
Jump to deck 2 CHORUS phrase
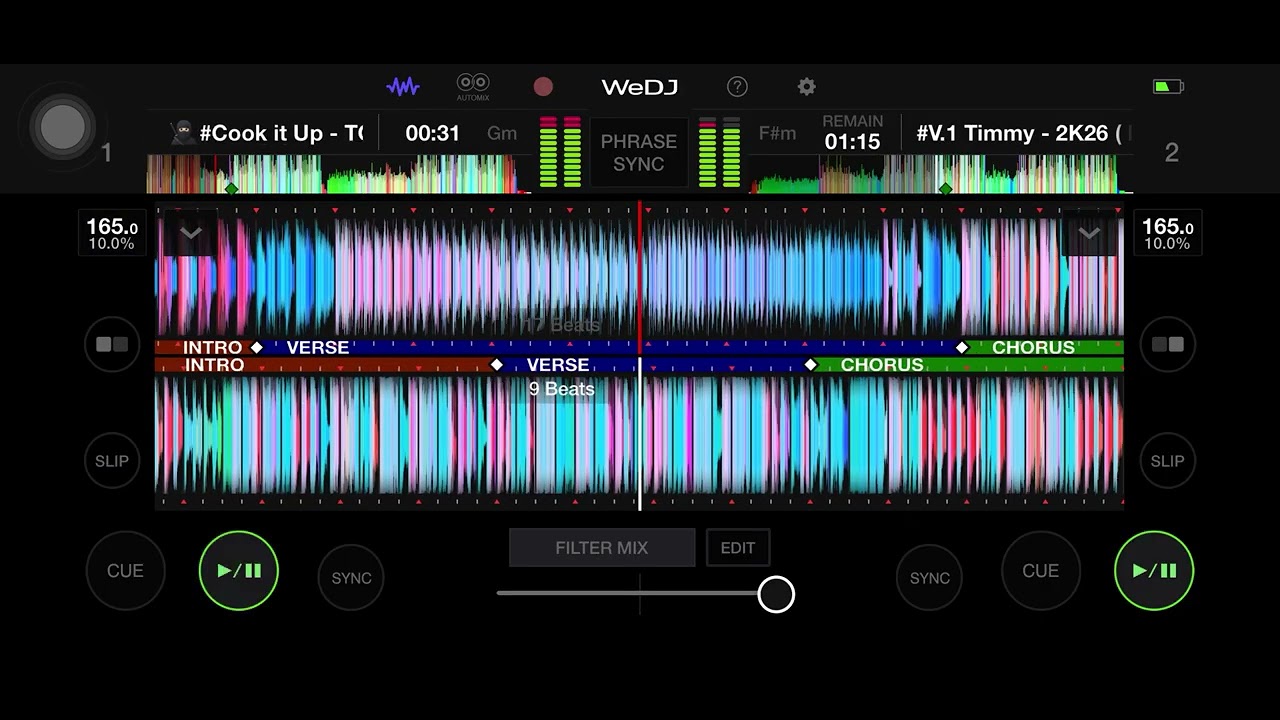[x=882, y=365]
